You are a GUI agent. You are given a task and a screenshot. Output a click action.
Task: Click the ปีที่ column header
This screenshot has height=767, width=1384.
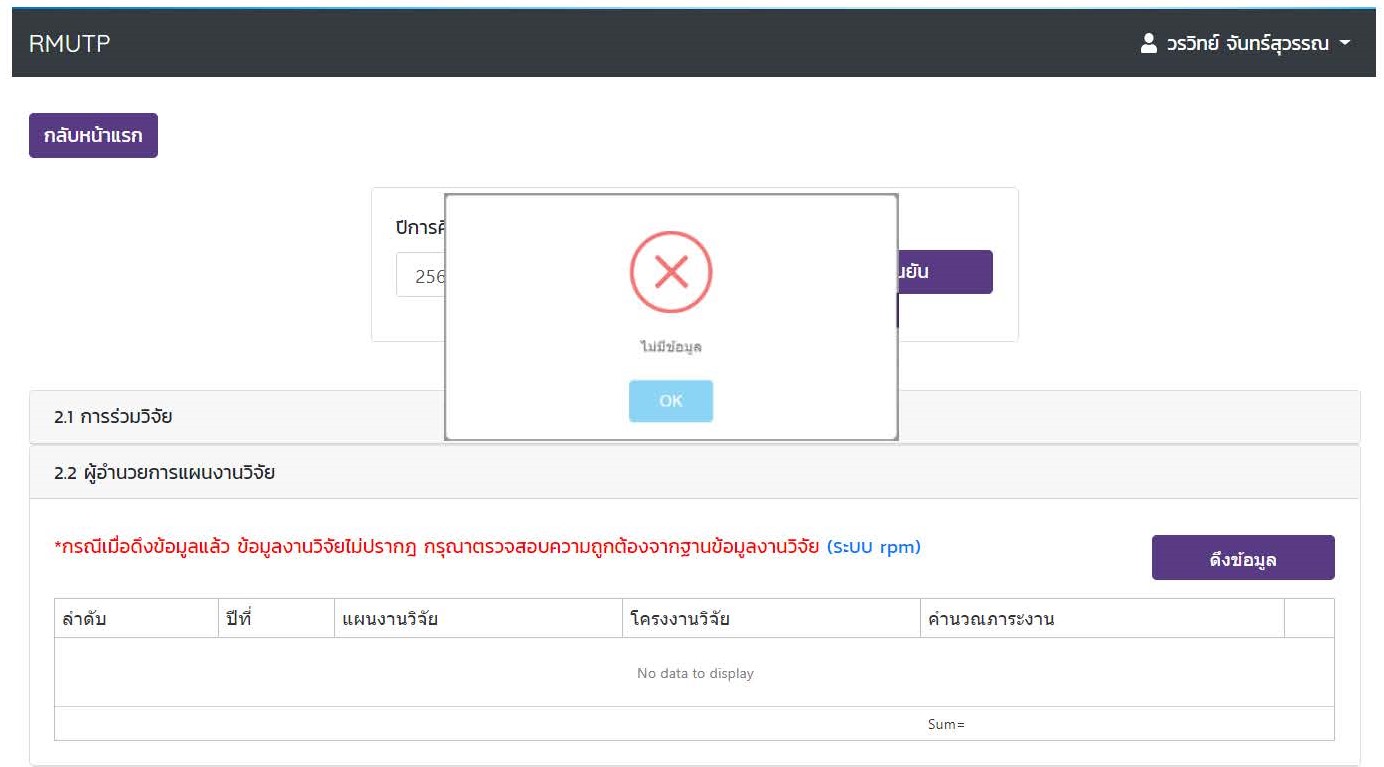coord(238,619)
